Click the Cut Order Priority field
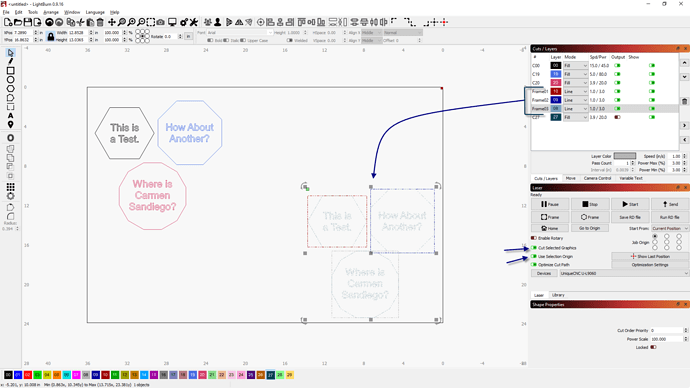This screenshot has width=690, height=388. (x=667, y=330)
